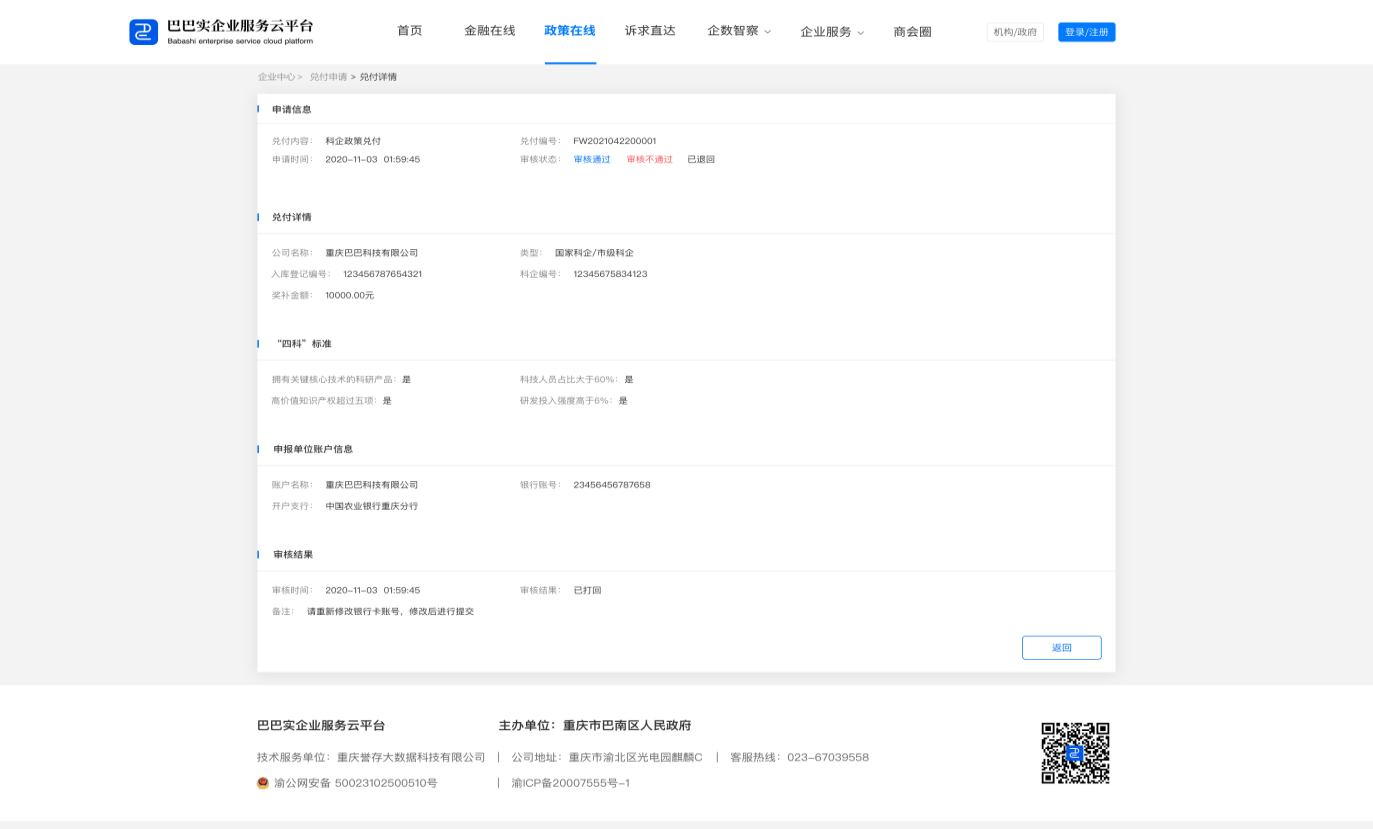Expand the 企数智察 dropdown arrow

768,32
